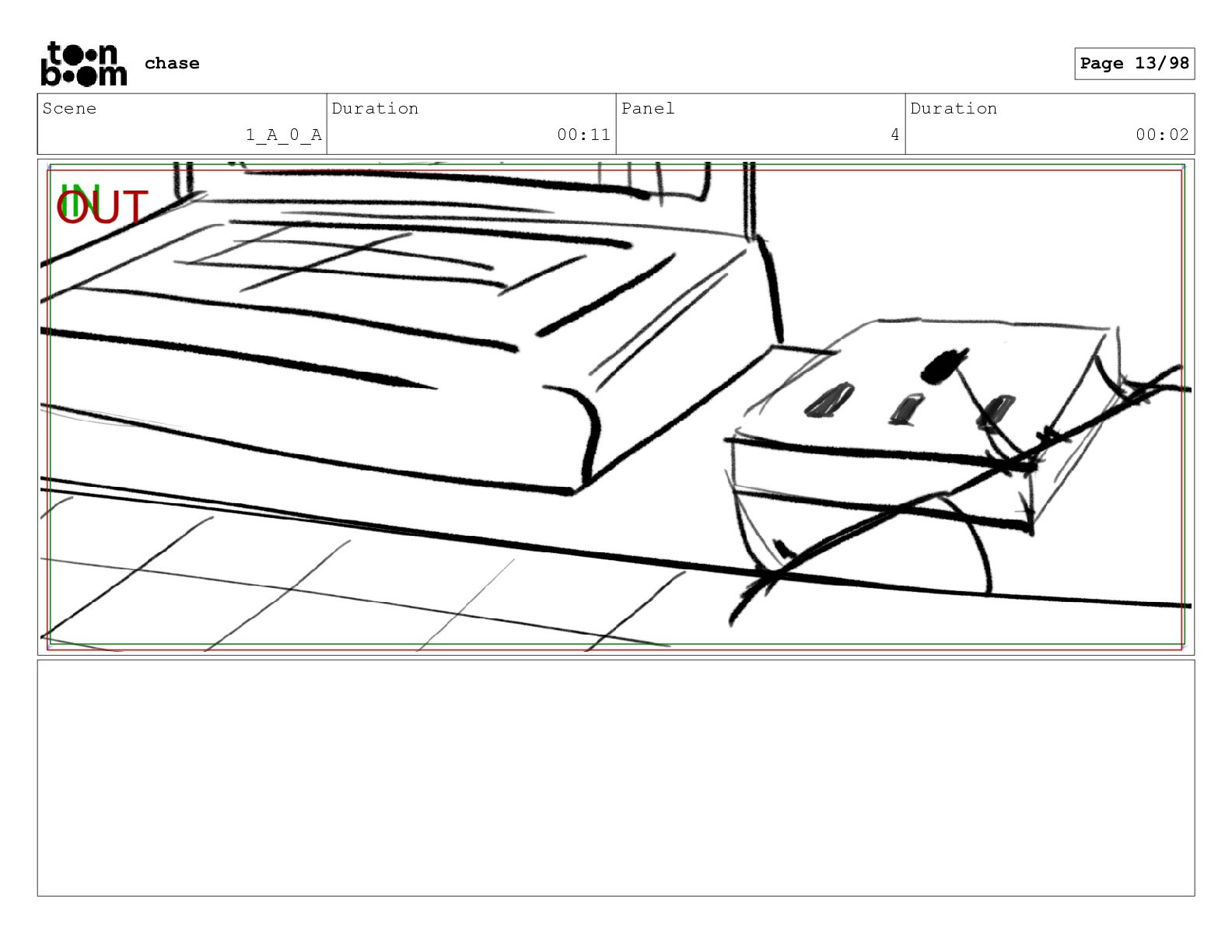Click the Toon Boom logo
Screen dimensions: 1232x952
(x=84, y=64)
